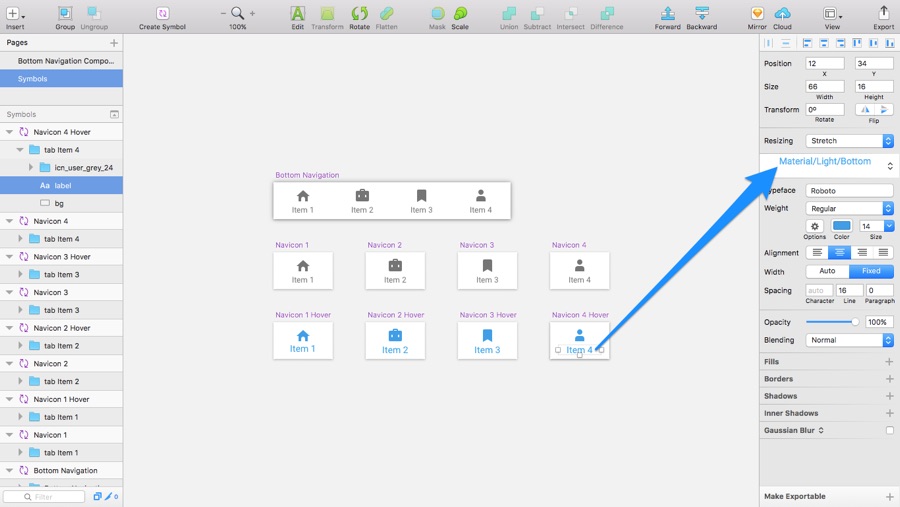
Task: Select the Transform tool
Action: tap(327, 17)
